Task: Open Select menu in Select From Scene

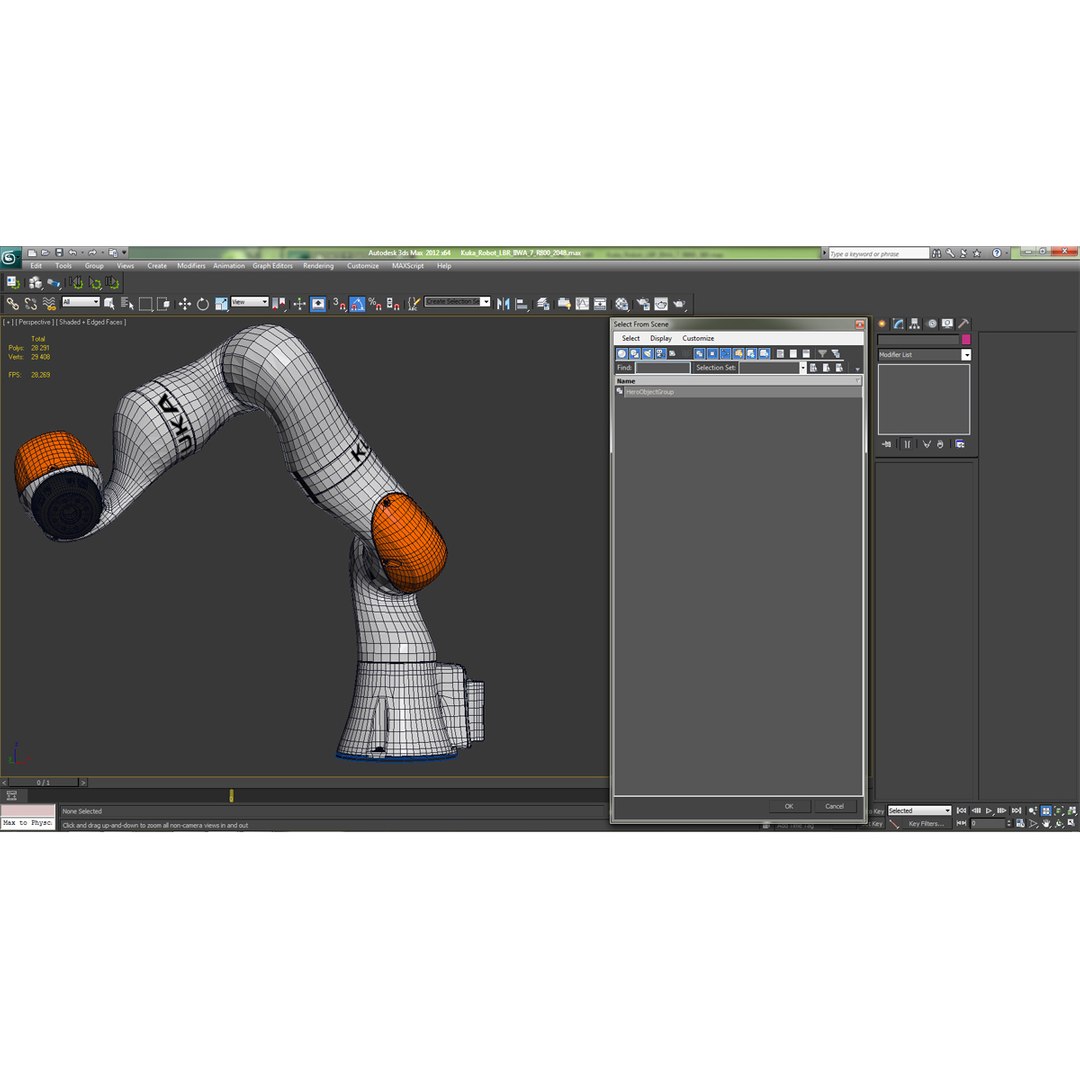Action: [631, 338]
